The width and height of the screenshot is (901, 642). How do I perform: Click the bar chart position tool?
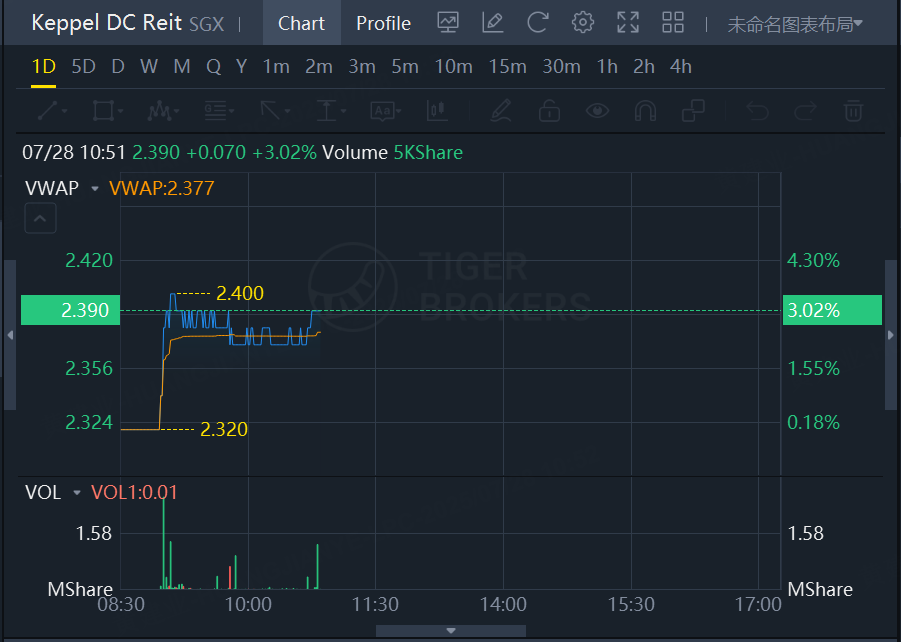[x=437, y=110]
